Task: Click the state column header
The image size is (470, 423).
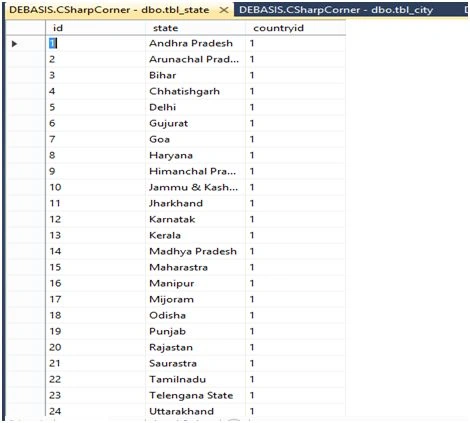Action: tap(195, 28)
